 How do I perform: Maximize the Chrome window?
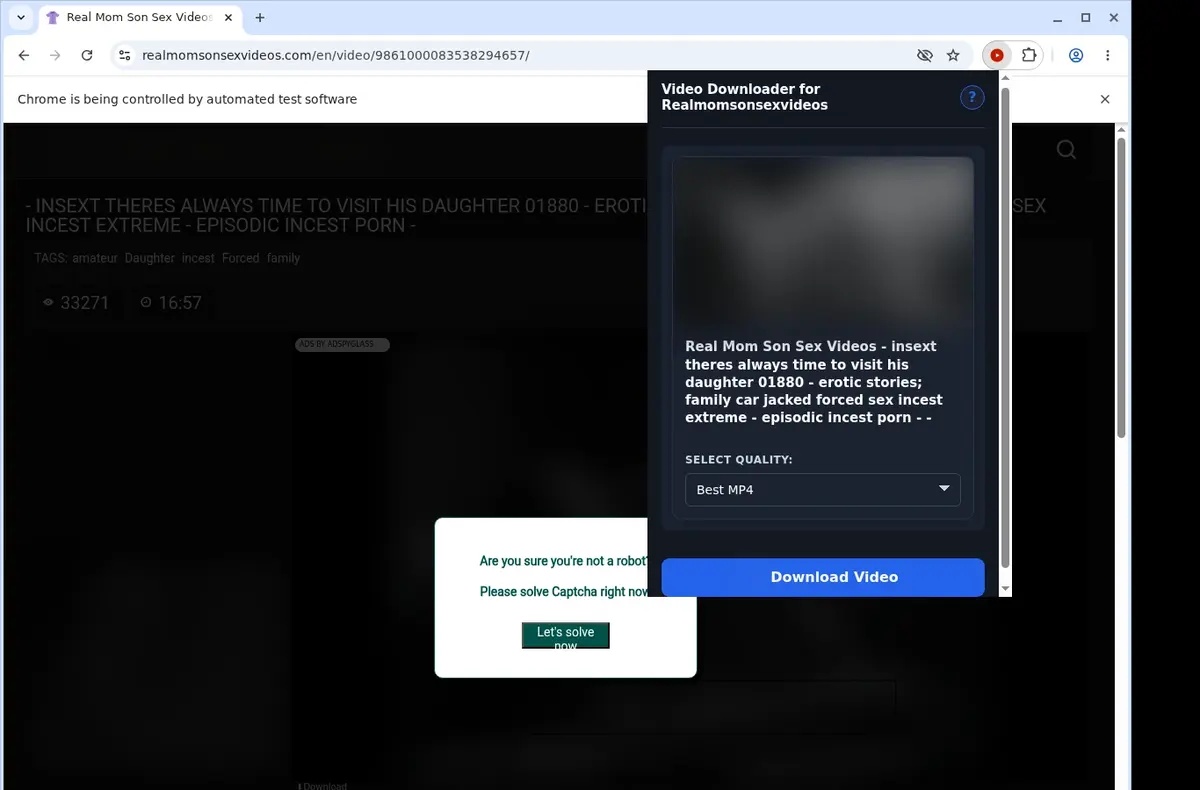(1086, 18)
